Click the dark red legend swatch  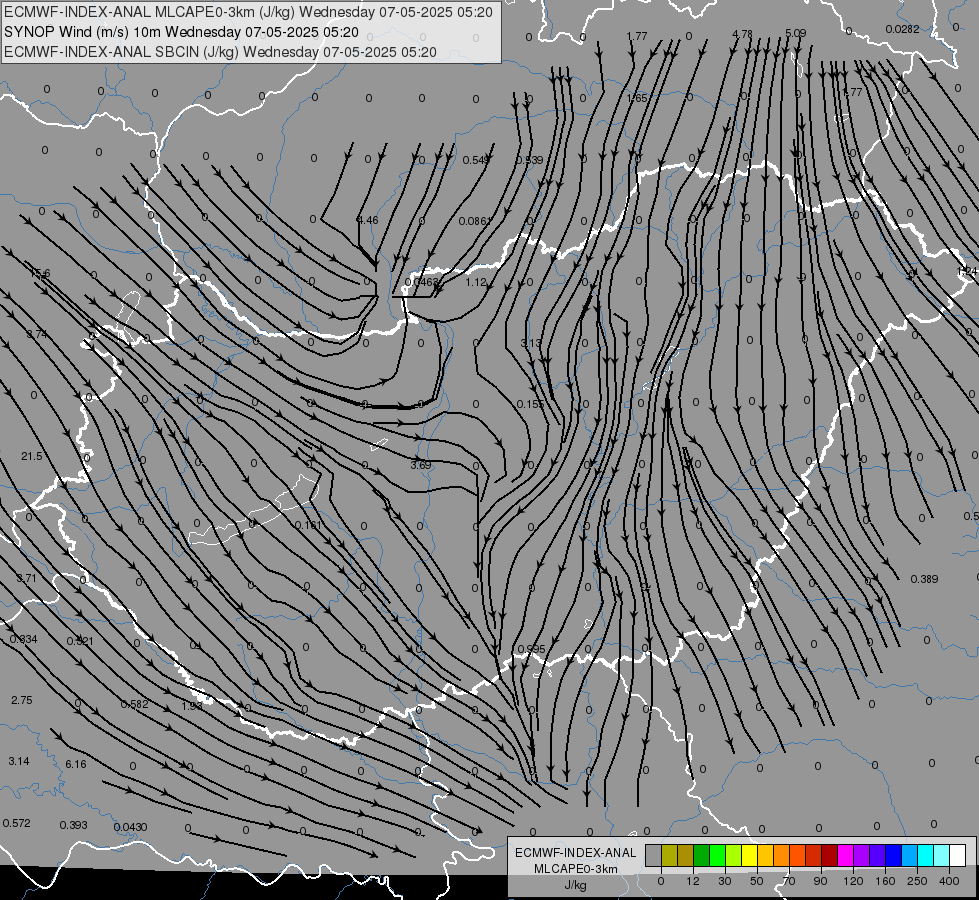(x=829, y=855)
